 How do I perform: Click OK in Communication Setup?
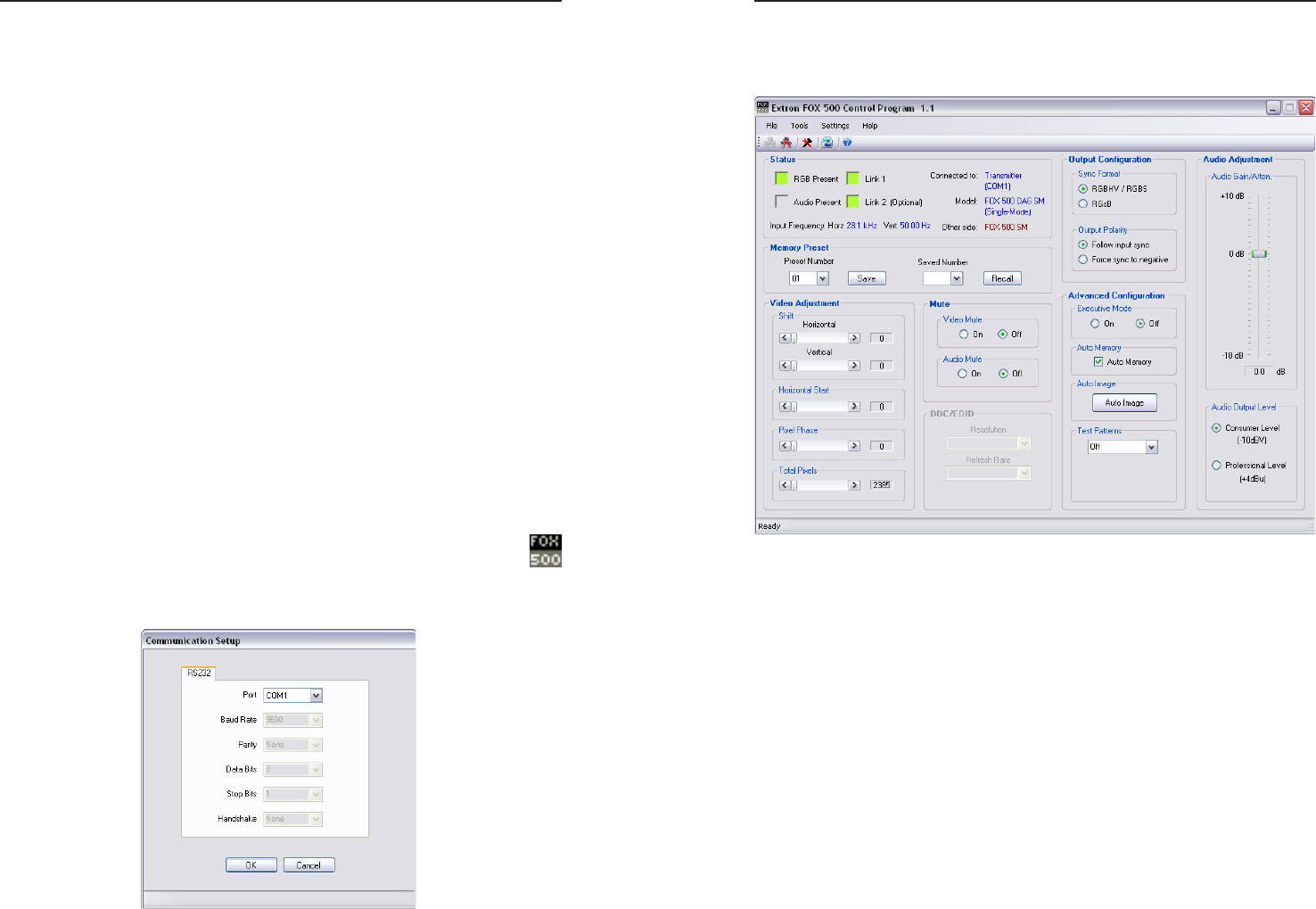point(251,865)
